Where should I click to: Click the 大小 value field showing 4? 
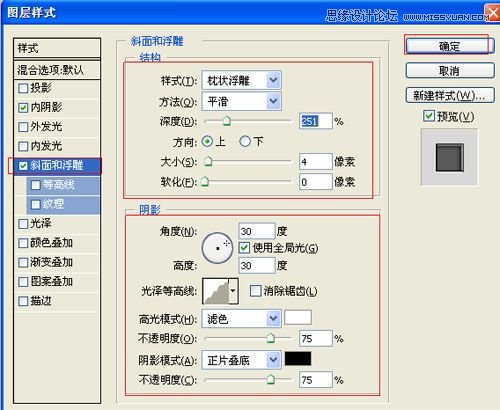[316, 162]
